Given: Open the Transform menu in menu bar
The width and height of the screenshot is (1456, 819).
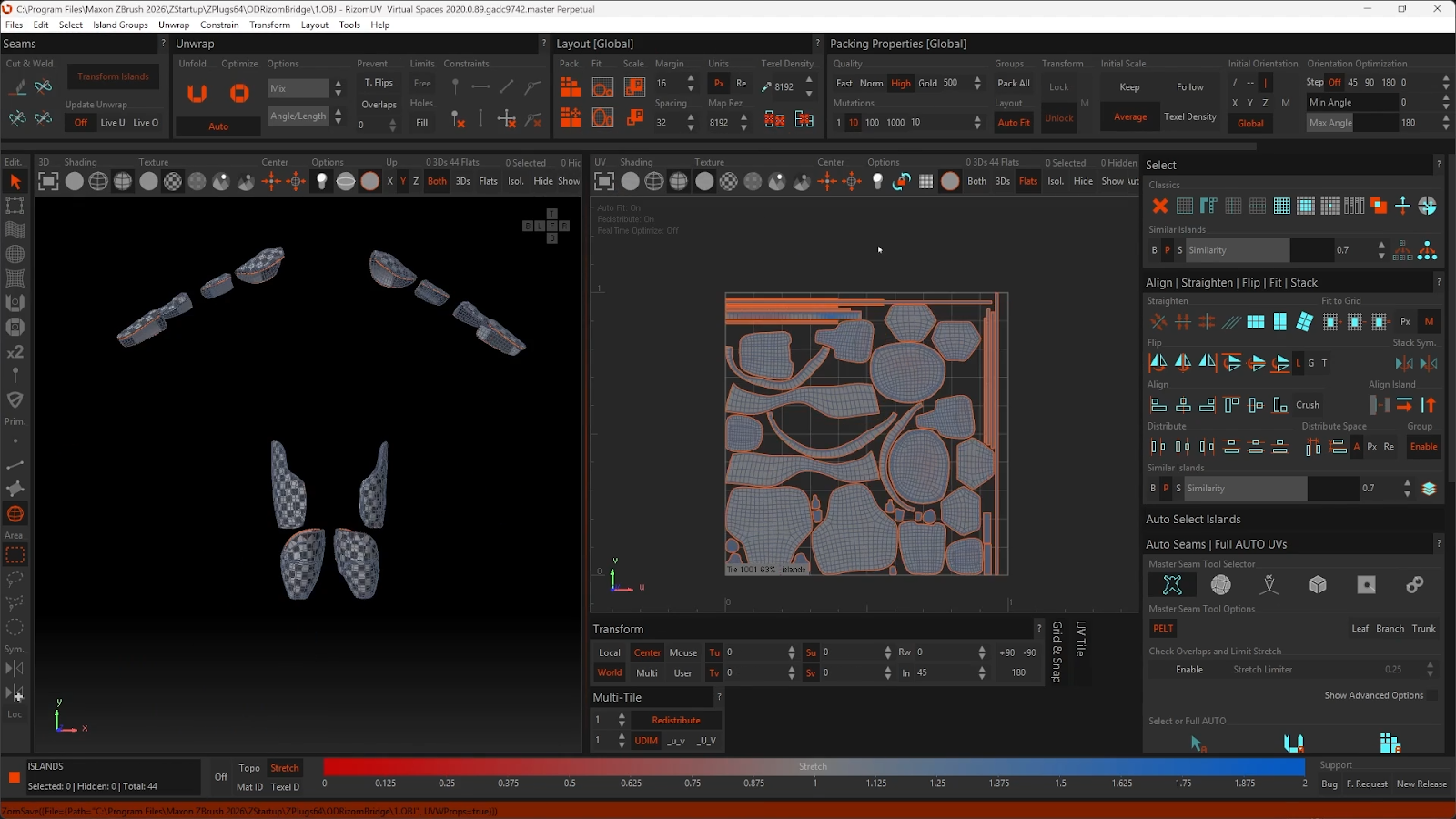Looking at the screenshot, I should click(269, 25).
